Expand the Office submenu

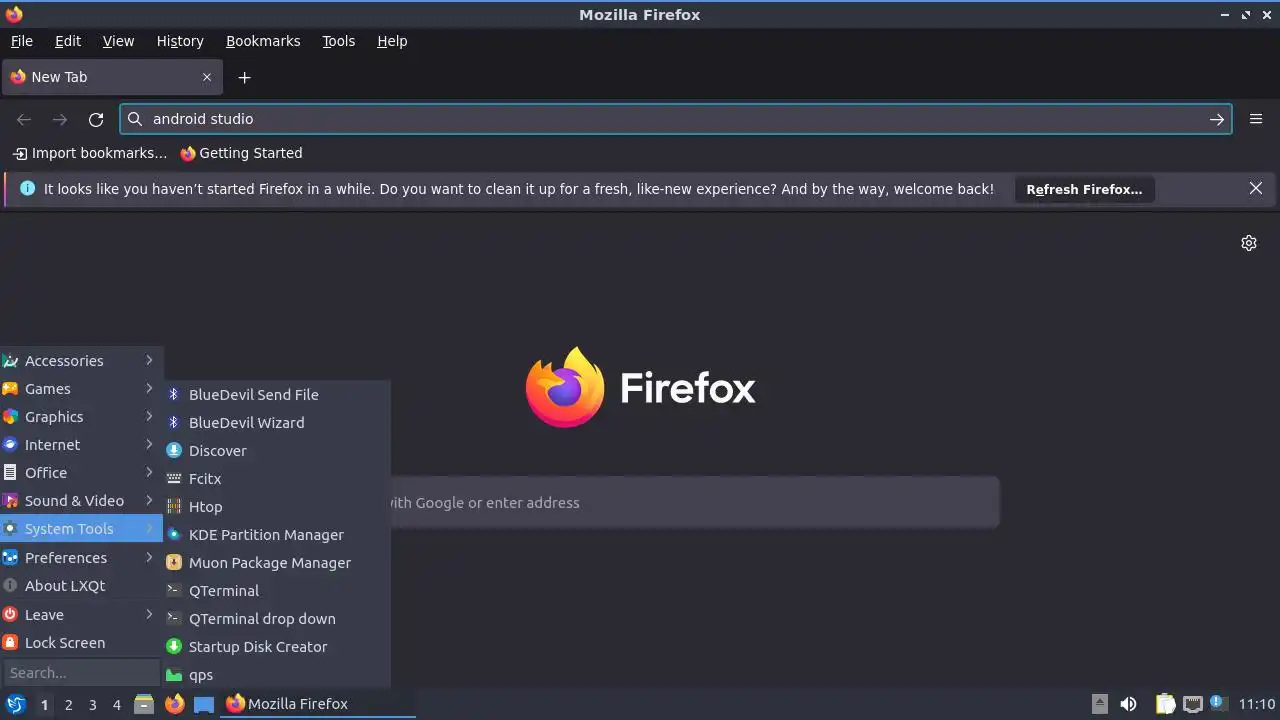click(81, 473)
